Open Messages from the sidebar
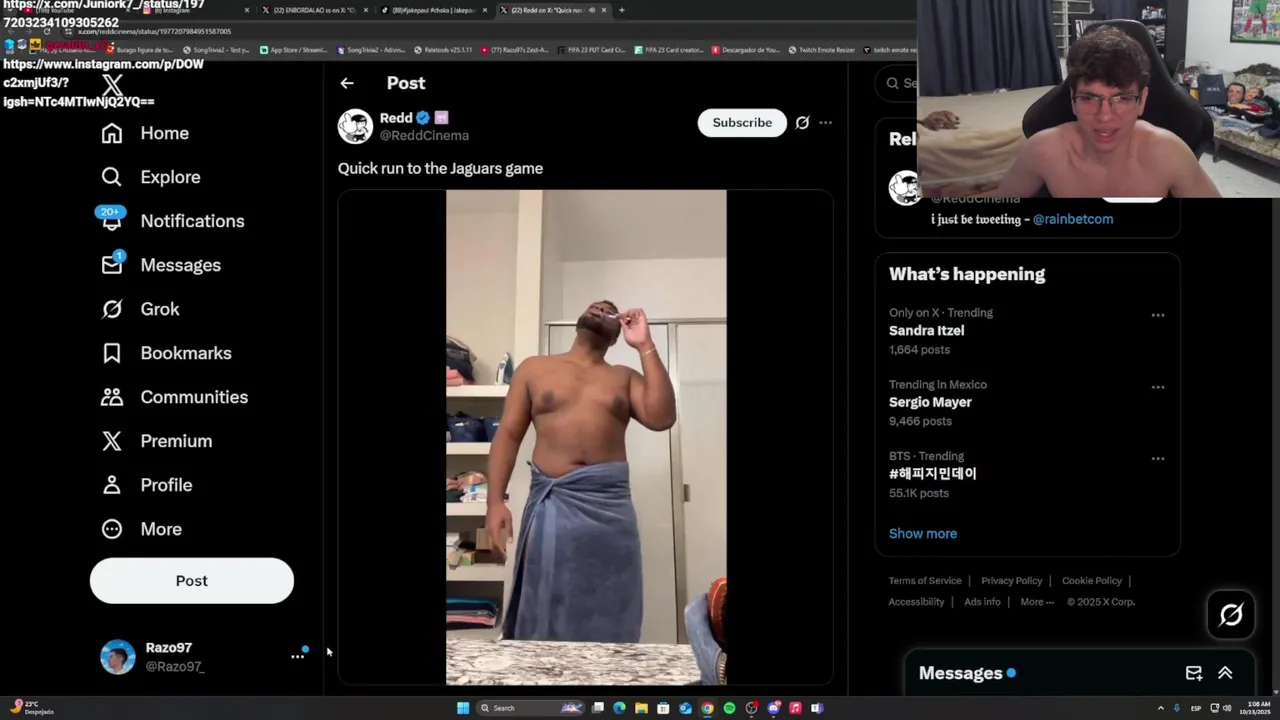The width and height of the screenshot is (1280, 720). click(x=161, y=265)
